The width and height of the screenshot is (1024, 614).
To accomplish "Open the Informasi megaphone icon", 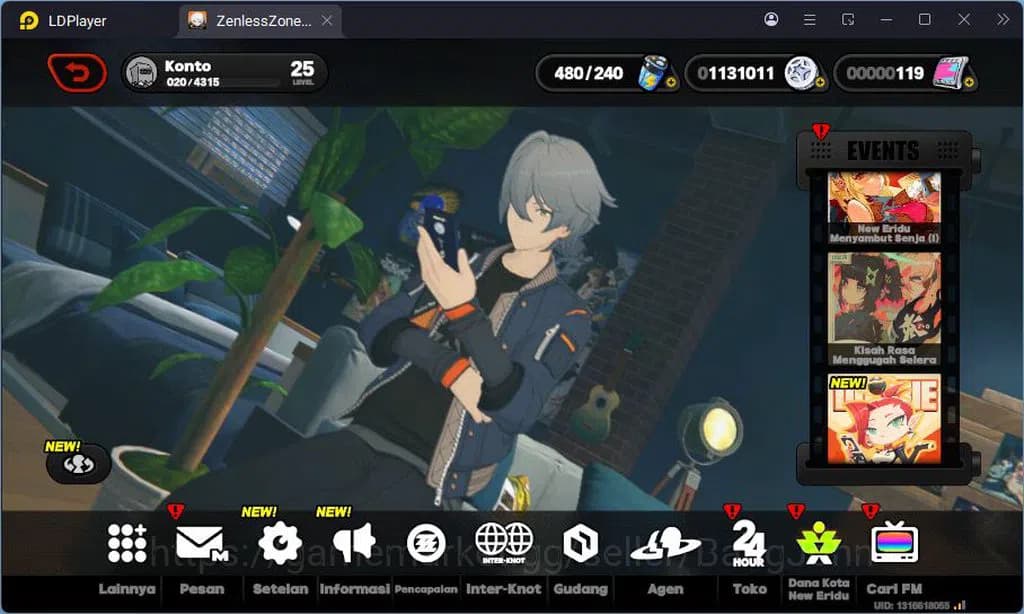I will (355, 543).
